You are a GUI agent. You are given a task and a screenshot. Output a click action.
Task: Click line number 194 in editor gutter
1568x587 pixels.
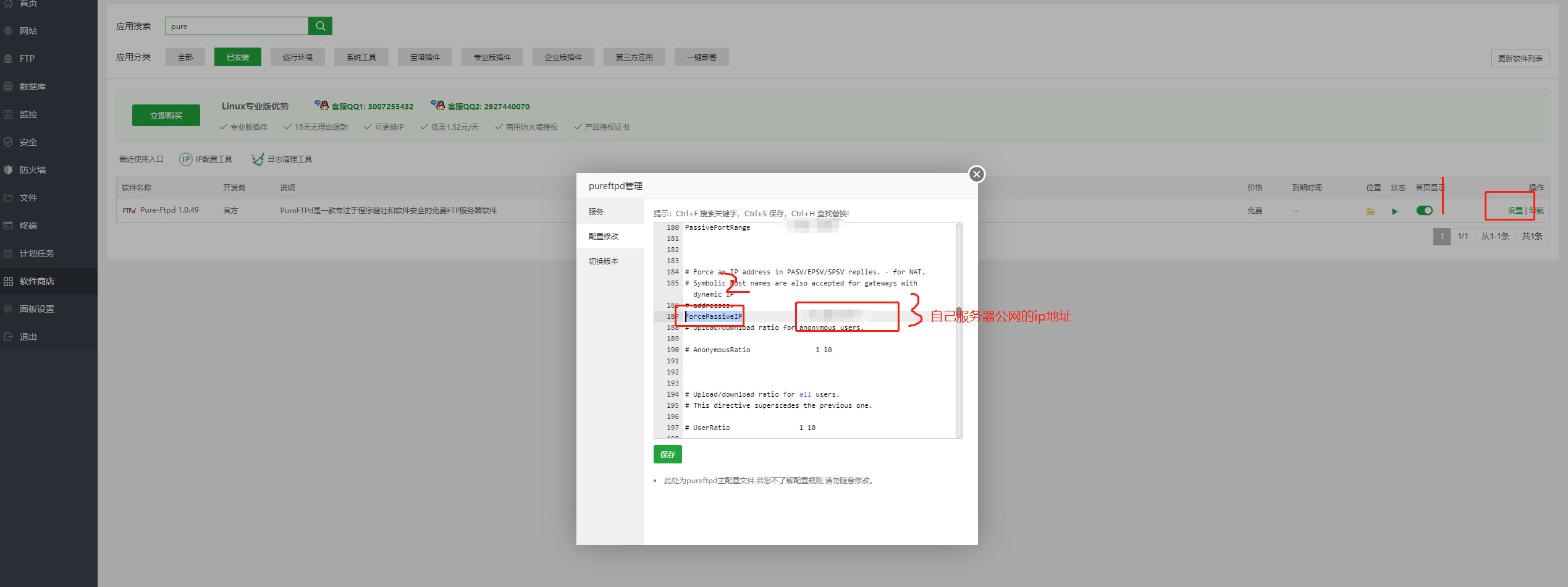[672, 394]
